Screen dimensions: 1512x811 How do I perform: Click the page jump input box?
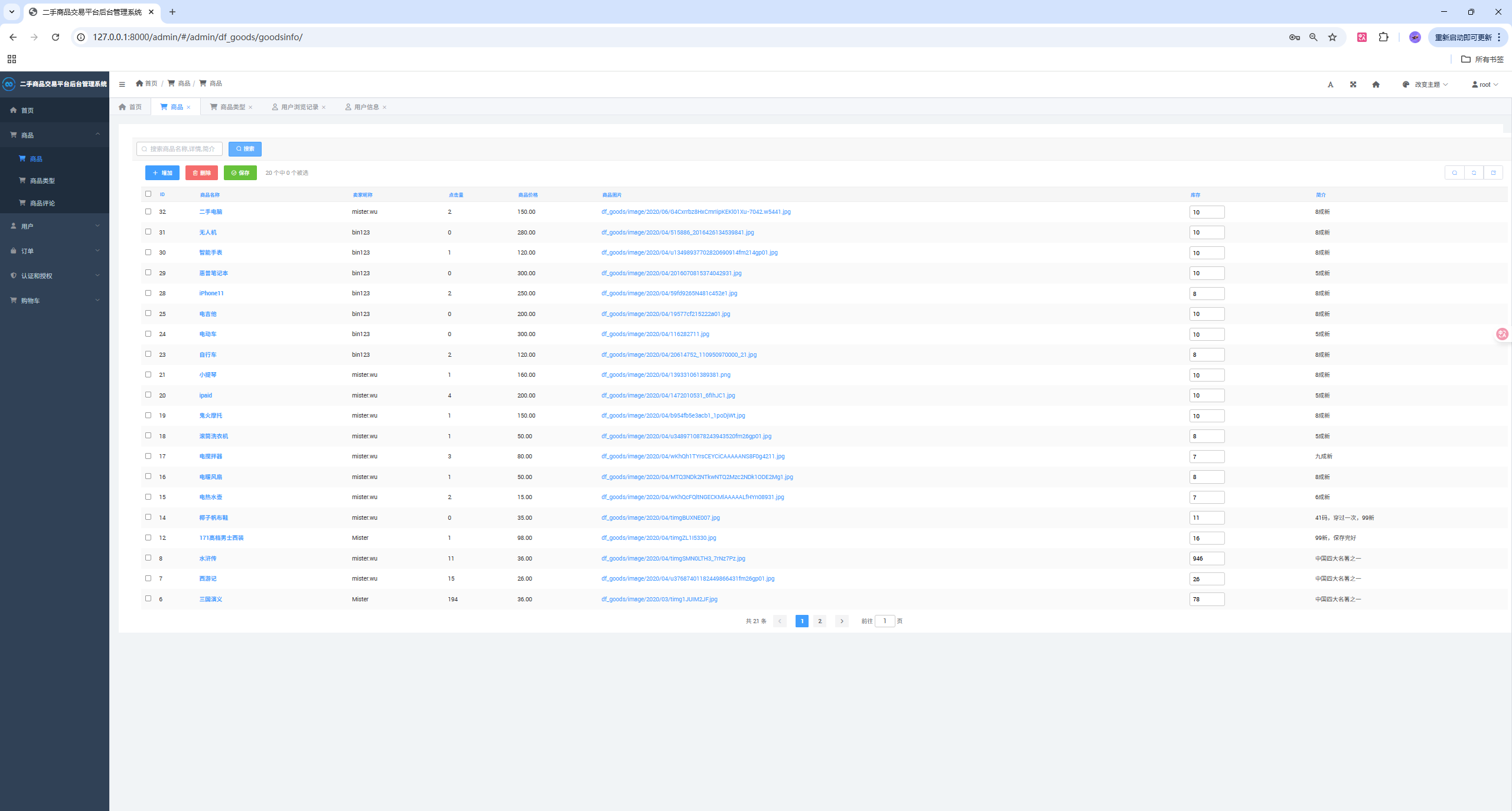point(885,621)
